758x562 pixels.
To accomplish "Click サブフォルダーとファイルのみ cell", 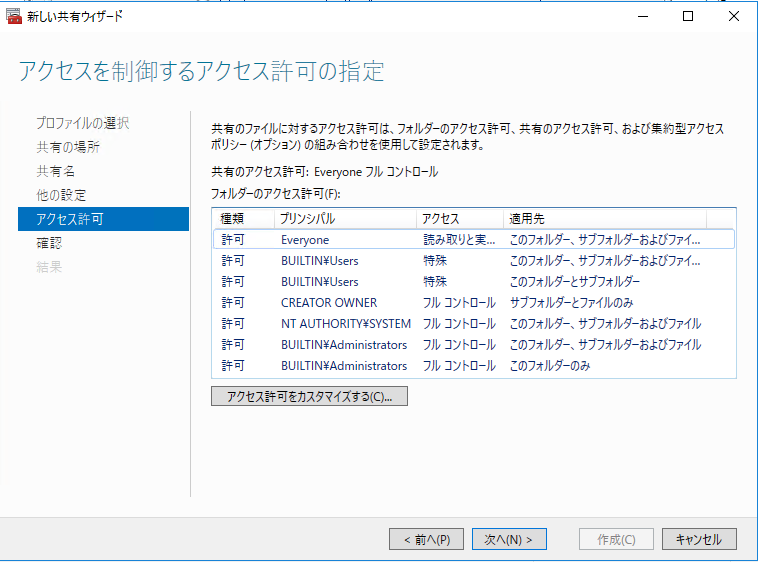I will tap(571, 303).
